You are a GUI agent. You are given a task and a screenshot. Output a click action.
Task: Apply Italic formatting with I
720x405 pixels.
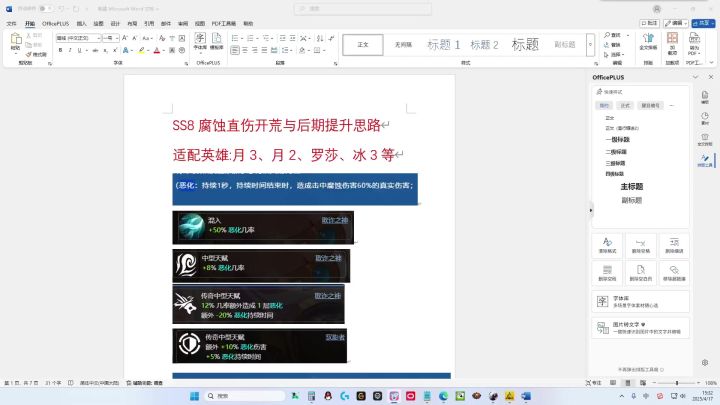click(70, 50)
